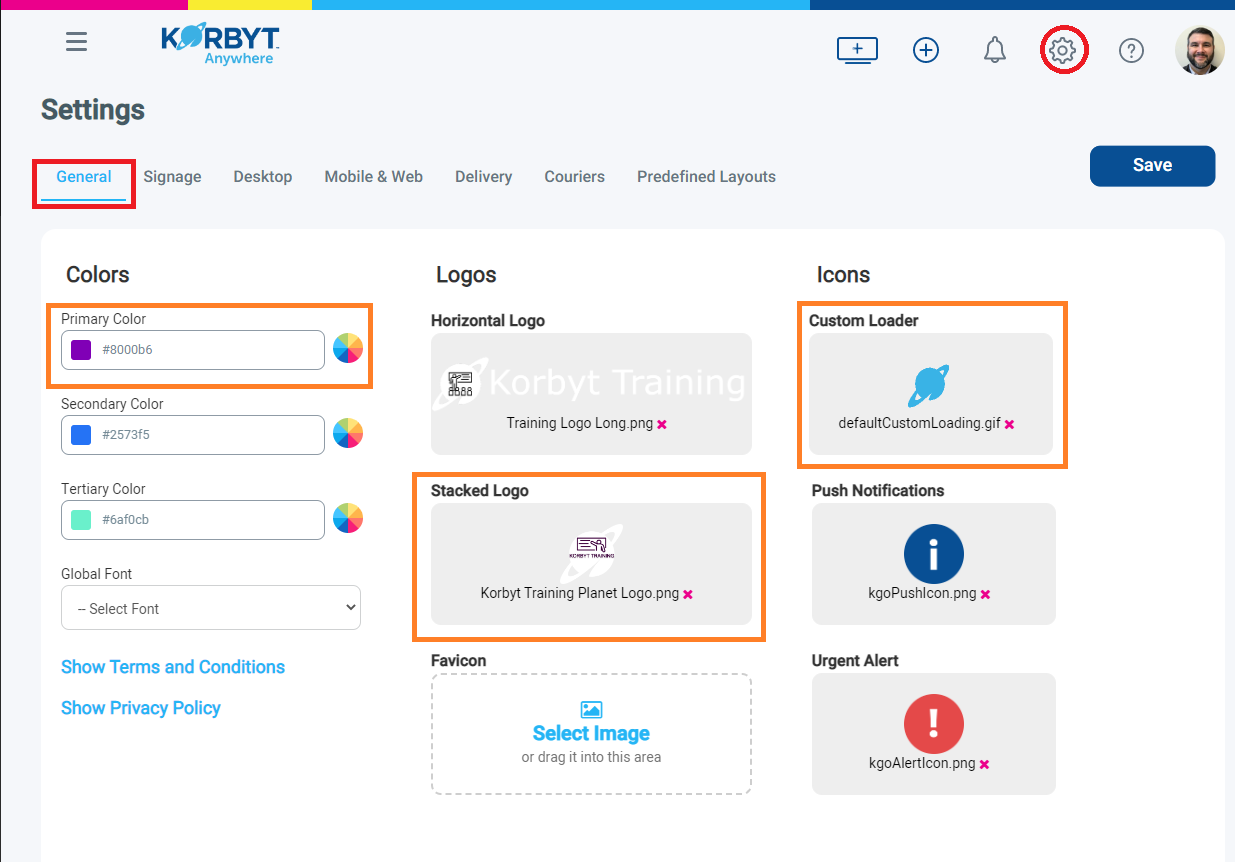Open the notifications bell
The height and width of the screenshot is (862, 1235).
coord(994,50)
